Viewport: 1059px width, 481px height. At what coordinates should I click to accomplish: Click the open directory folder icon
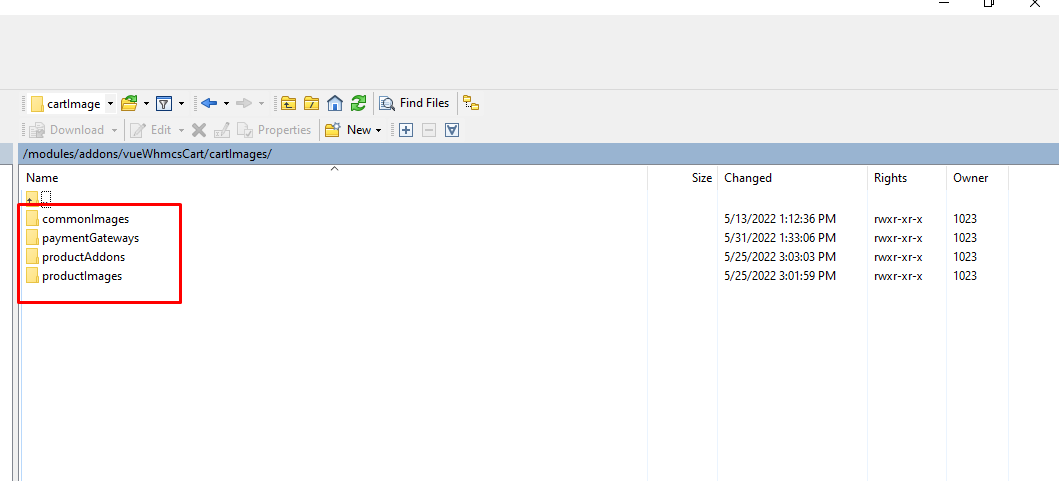click(128, 103)
